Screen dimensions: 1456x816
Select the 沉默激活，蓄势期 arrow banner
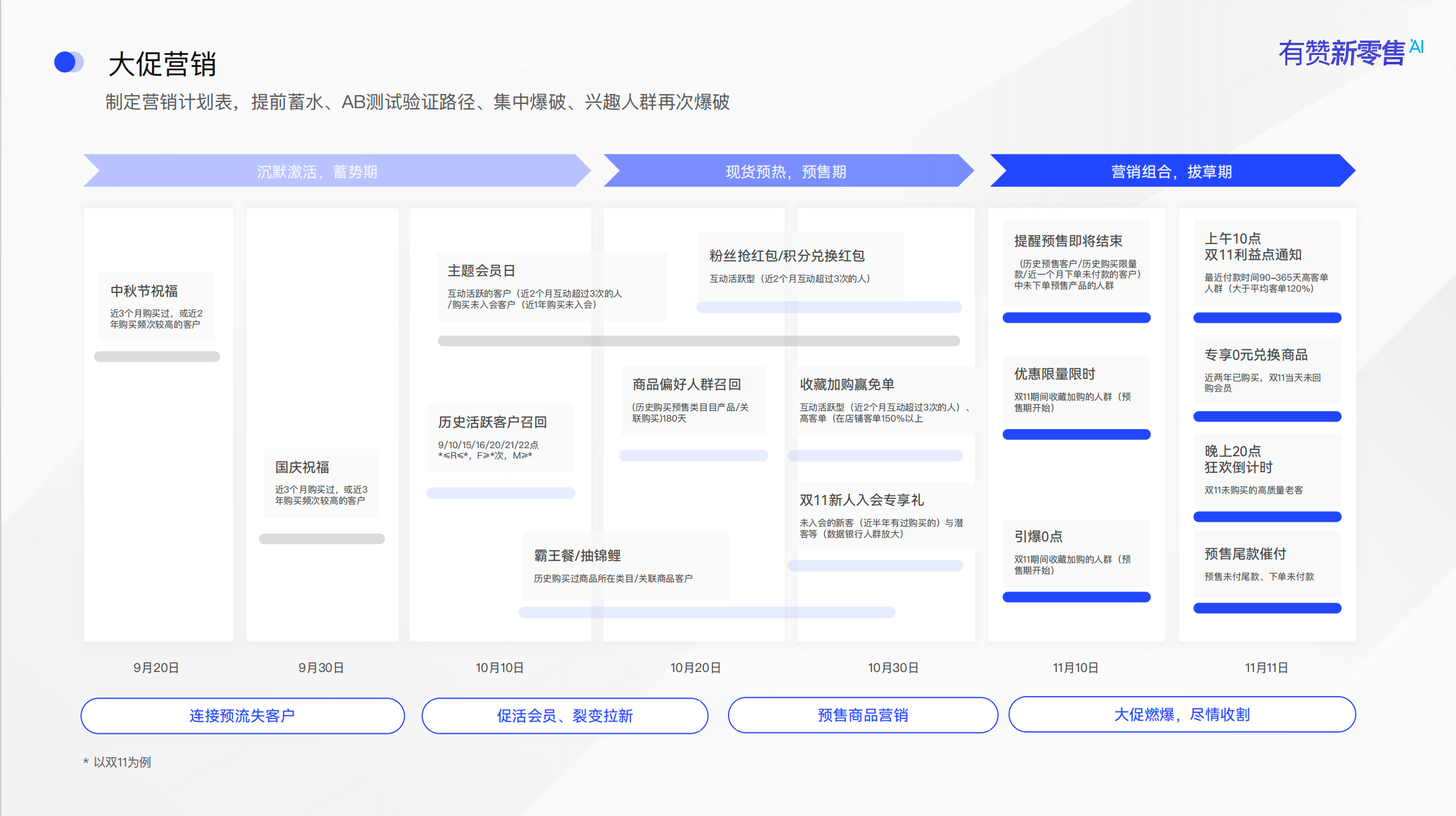point(317,171)
